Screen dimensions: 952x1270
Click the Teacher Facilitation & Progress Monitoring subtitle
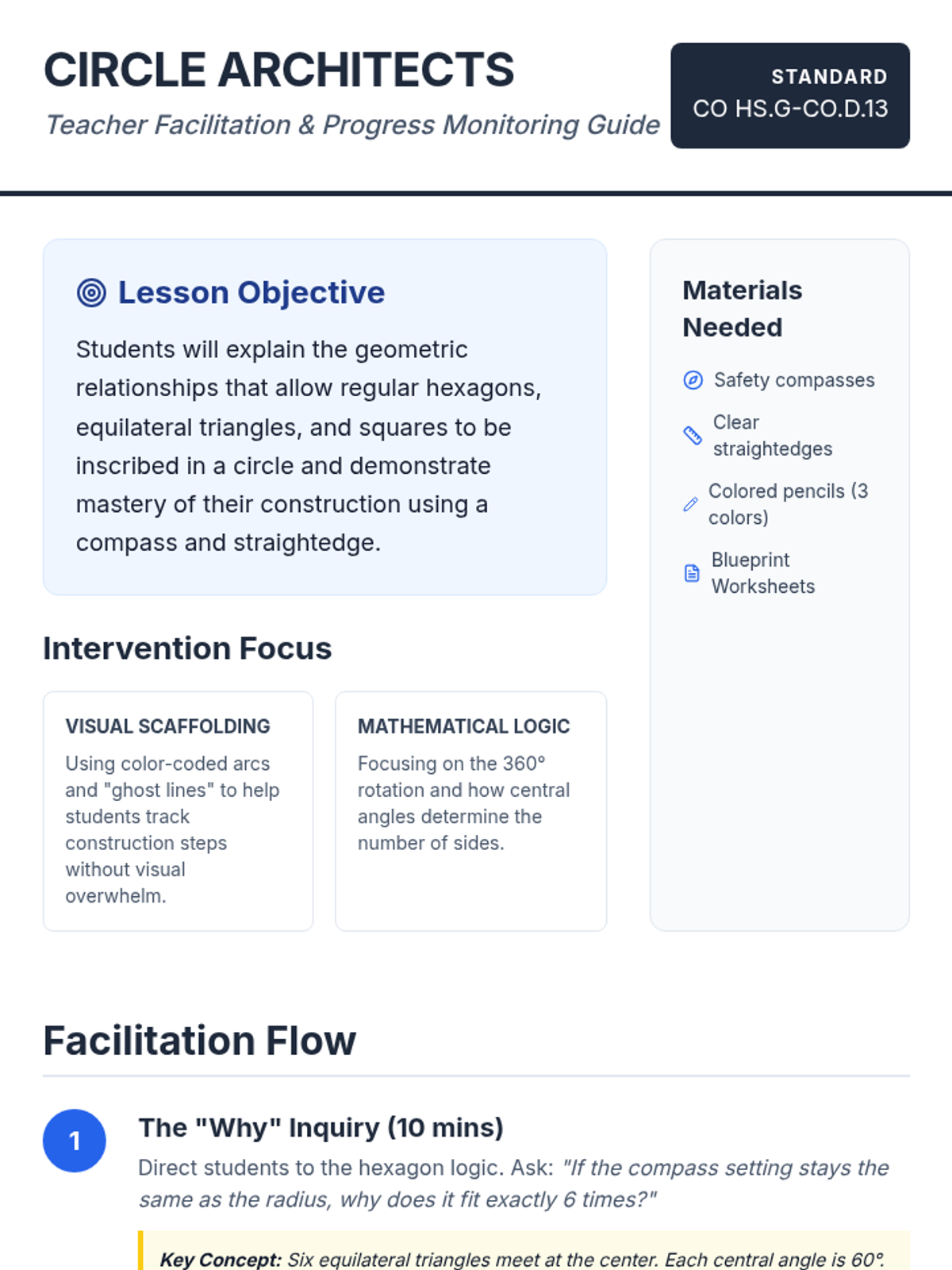pyautogui.click(x=352, y=125)
